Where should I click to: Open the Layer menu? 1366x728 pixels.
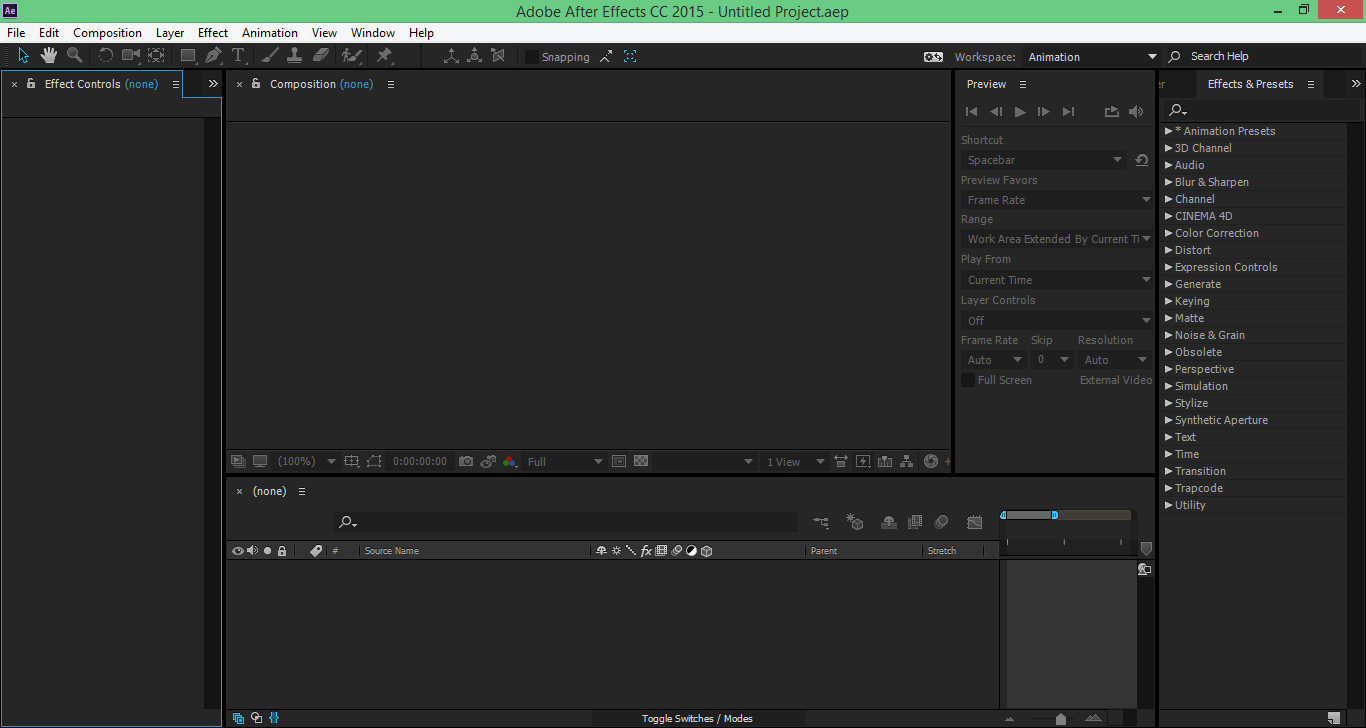click(x=170, y=33)
